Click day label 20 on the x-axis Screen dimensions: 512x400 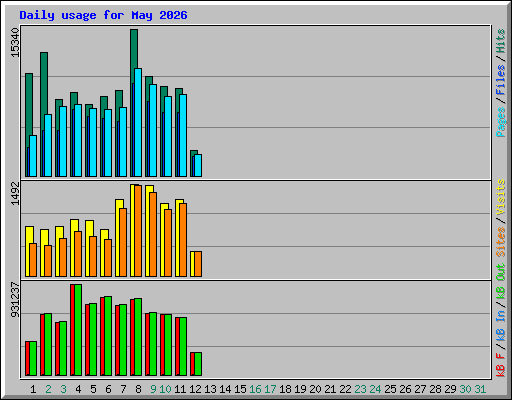coord(315,389)
